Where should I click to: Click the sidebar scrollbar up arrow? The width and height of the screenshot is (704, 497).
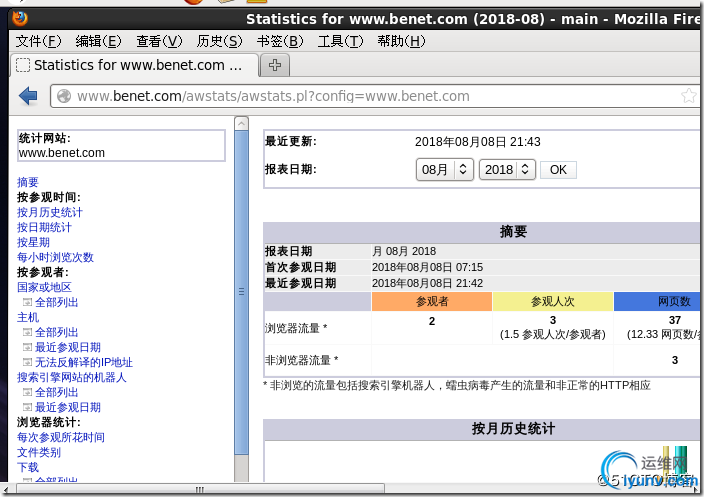(x=242, y=123)
